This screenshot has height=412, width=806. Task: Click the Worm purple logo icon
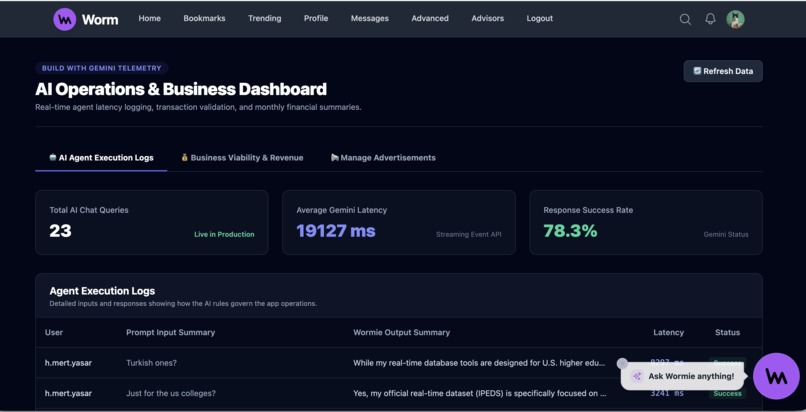click(64, 20)
